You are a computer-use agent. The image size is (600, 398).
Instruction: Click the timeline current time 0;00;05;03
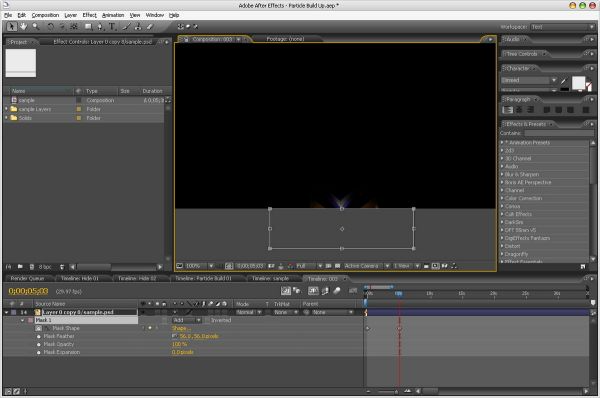coord(28,291)
